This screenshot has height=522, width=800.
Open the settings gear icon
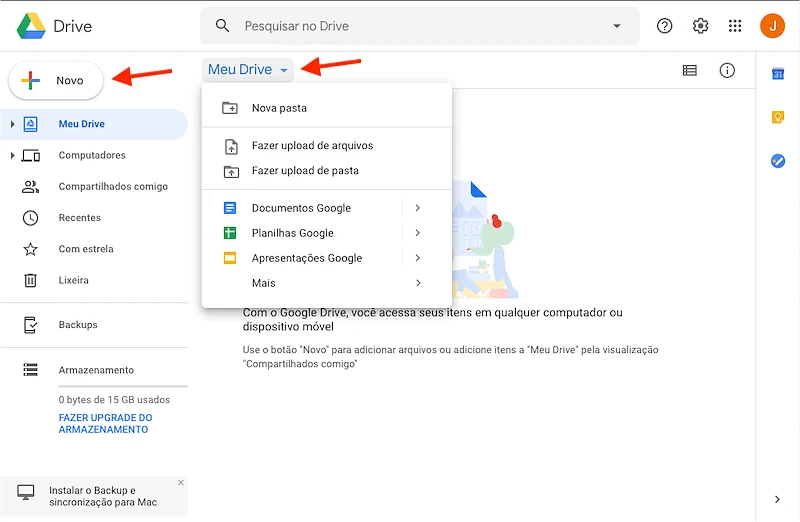700,26
